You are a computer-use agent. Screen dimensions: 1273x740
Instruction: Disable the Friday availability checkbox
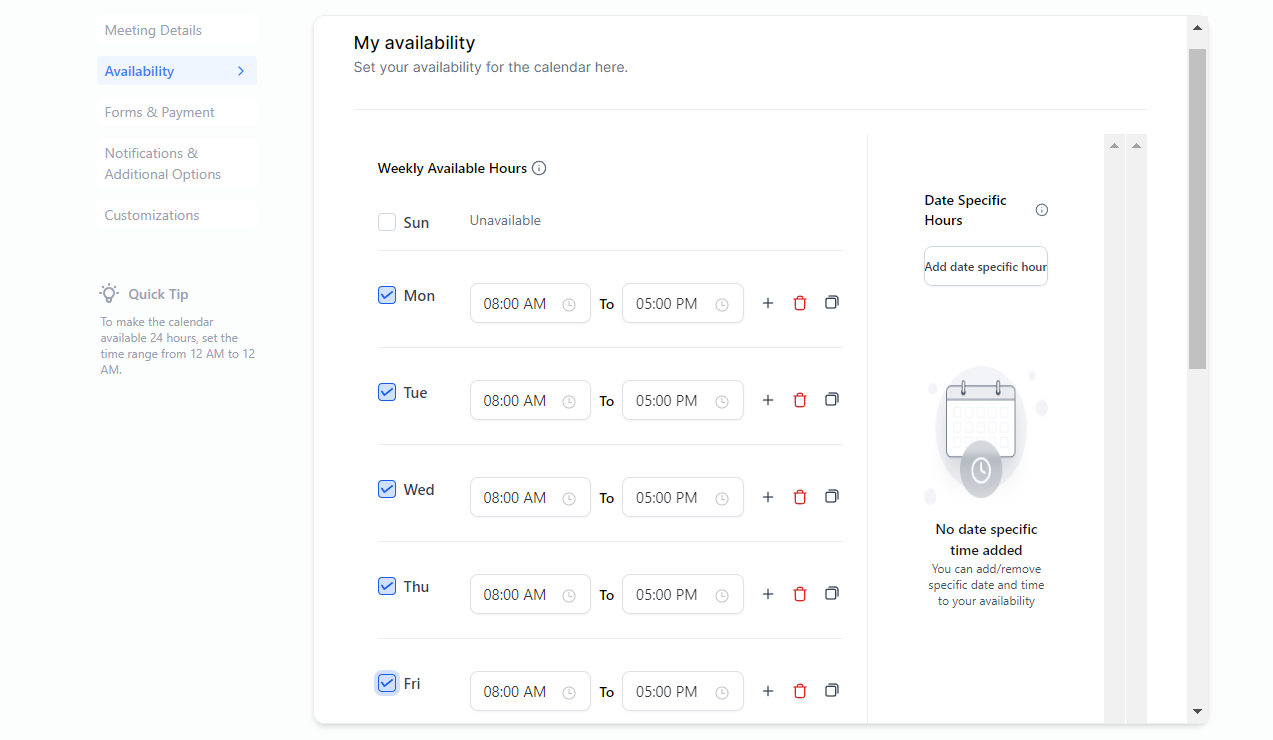pos(387,683)
